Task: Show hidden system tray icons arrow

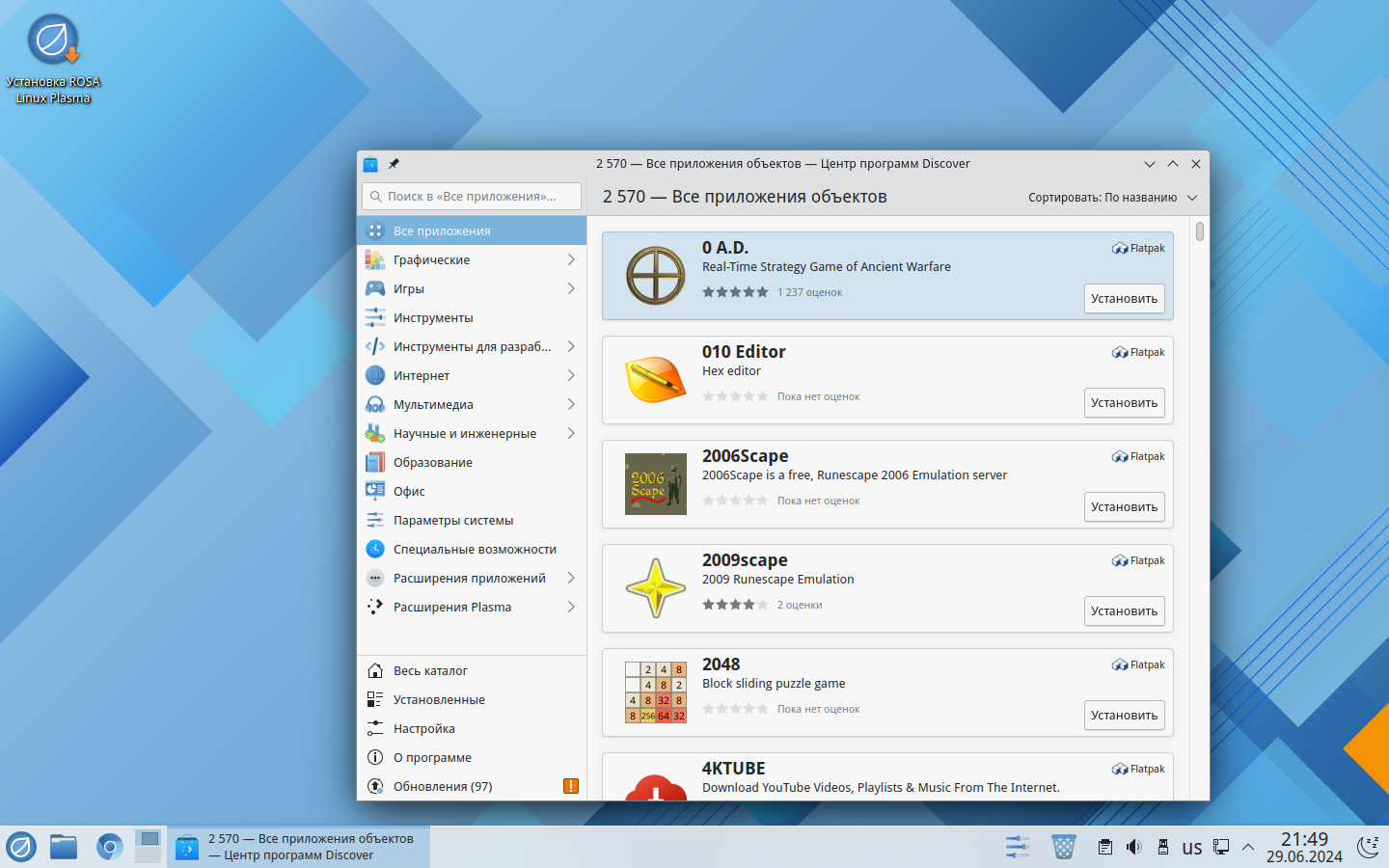Action: click(1248, 847)
